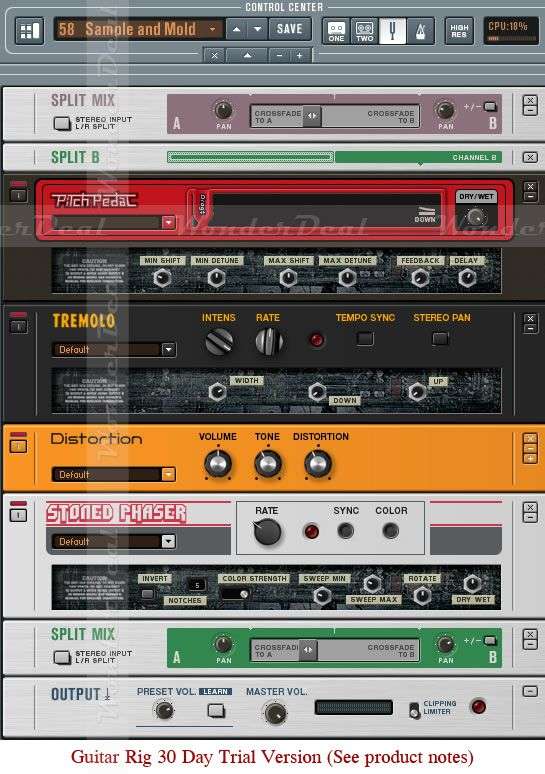The width and height of the screenshot is (545, 774).
Task: Toggle Tapedeck TWO icon
Action: click(364, 31)
